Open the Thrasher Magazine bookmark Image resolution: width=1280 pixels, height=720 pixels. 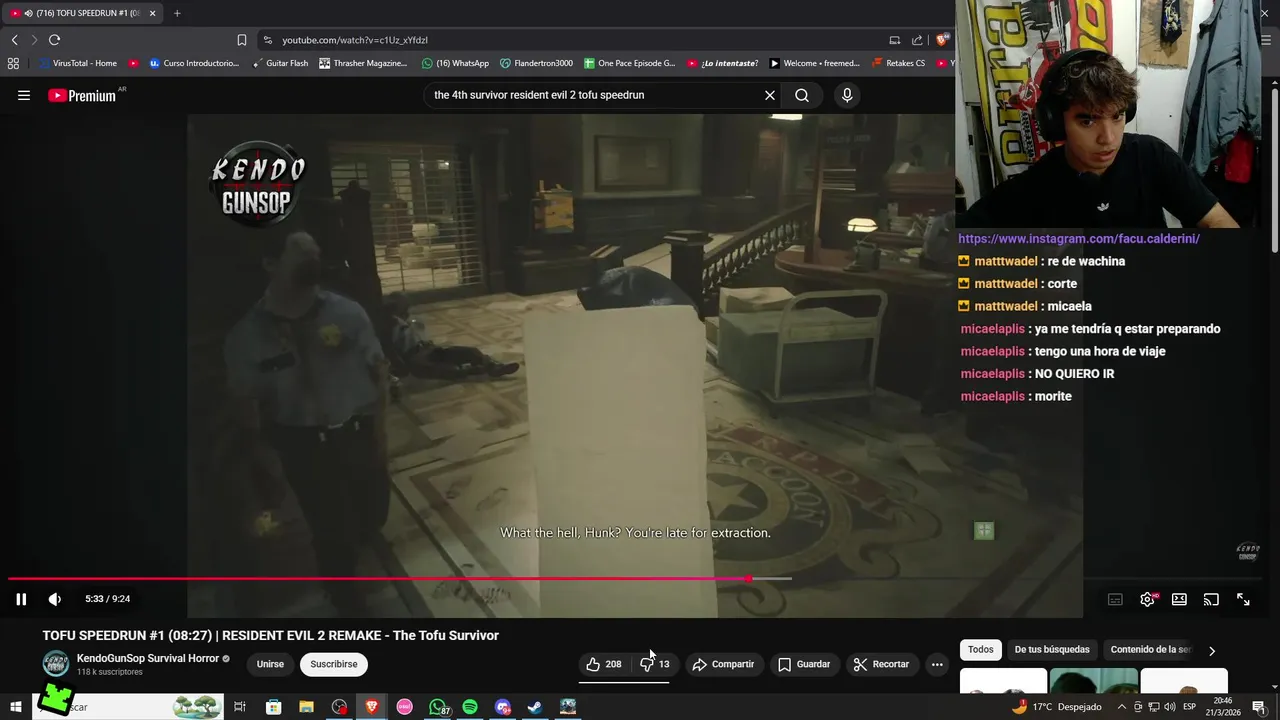(363, 63)
